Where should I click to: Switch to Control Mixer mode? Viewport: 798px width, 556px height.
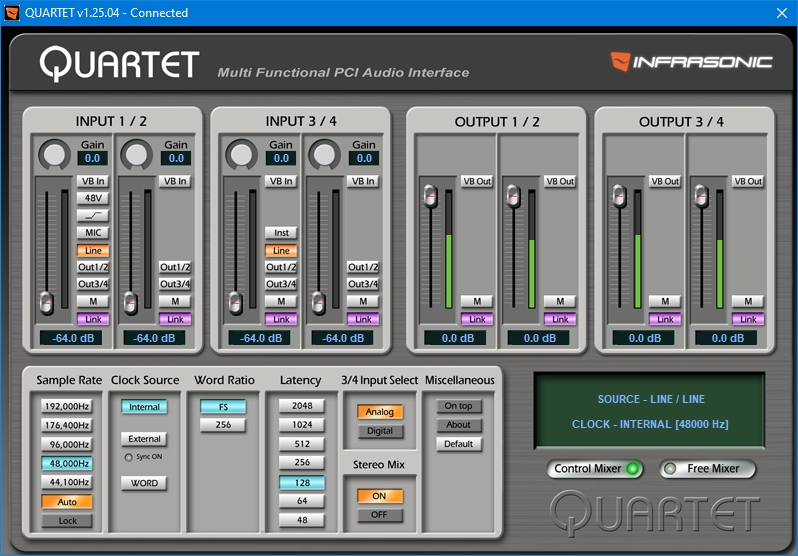click(594, 469)
